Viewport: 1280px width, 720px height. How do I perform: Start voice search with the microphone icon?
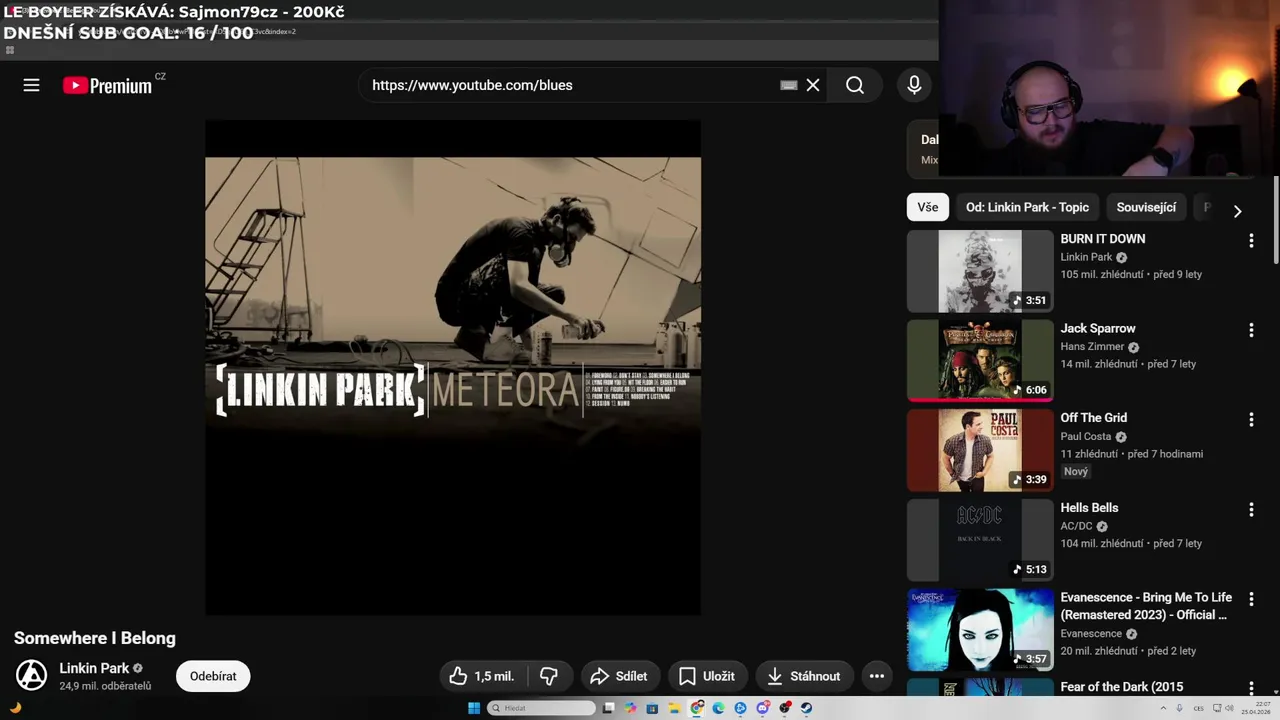click(914, 86)
